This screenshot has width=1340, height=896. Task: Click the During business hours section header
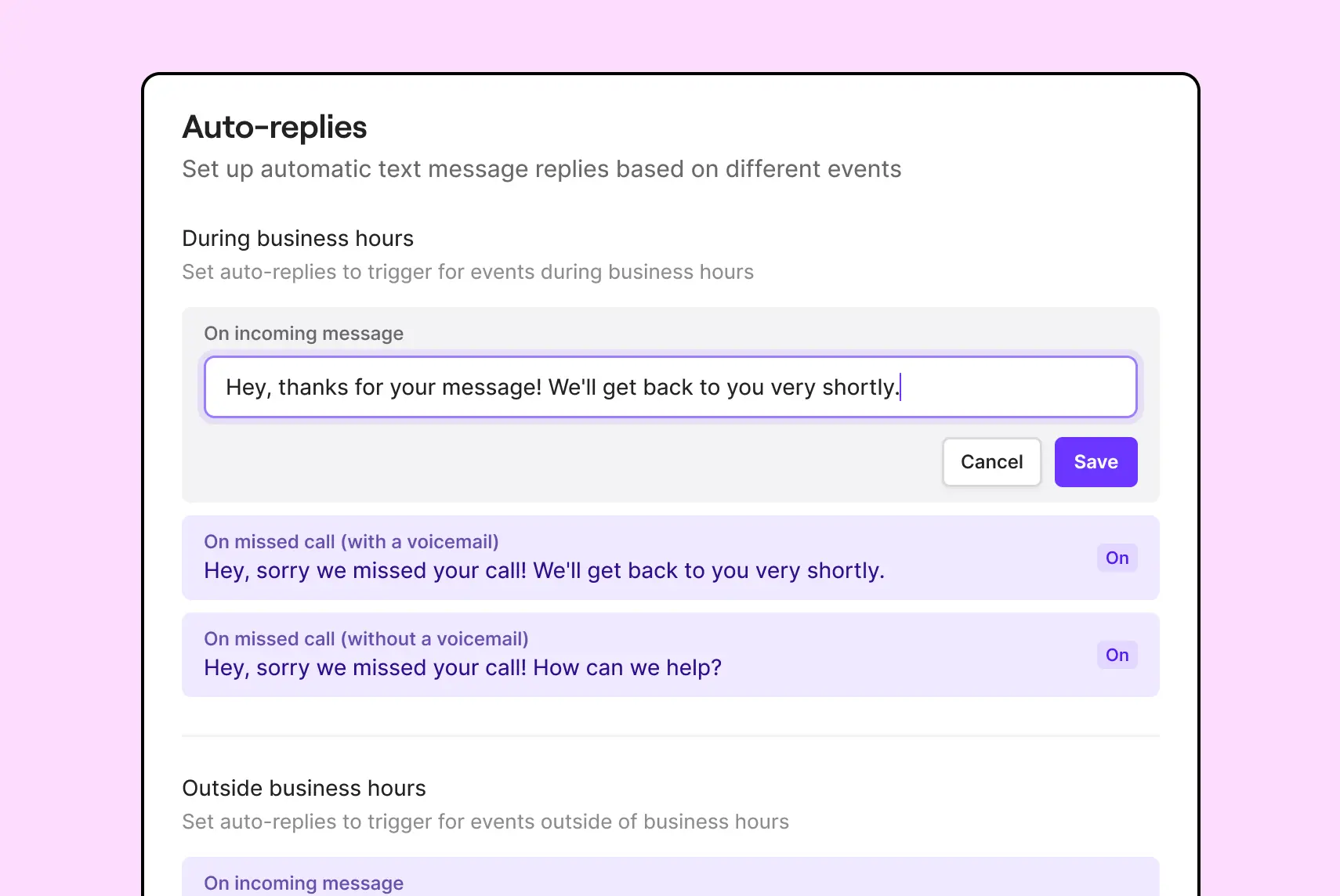pyautogui.click(x=298, y=238)
